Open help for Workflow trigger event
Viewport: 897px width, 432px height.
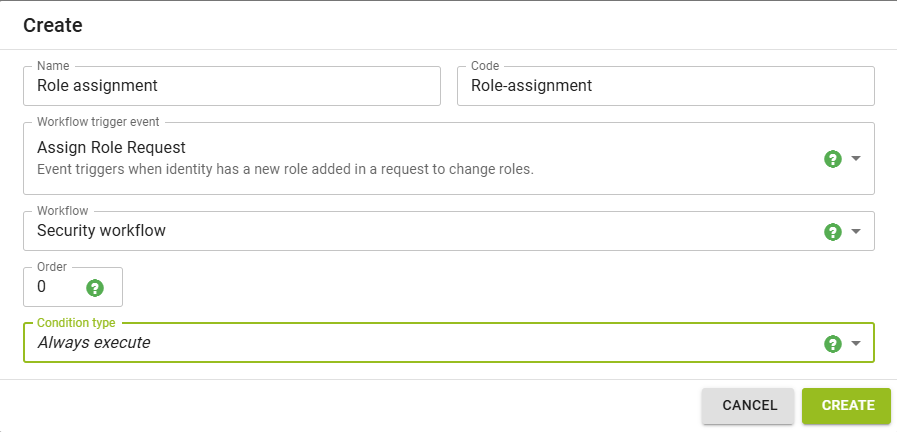coord(833,159)
